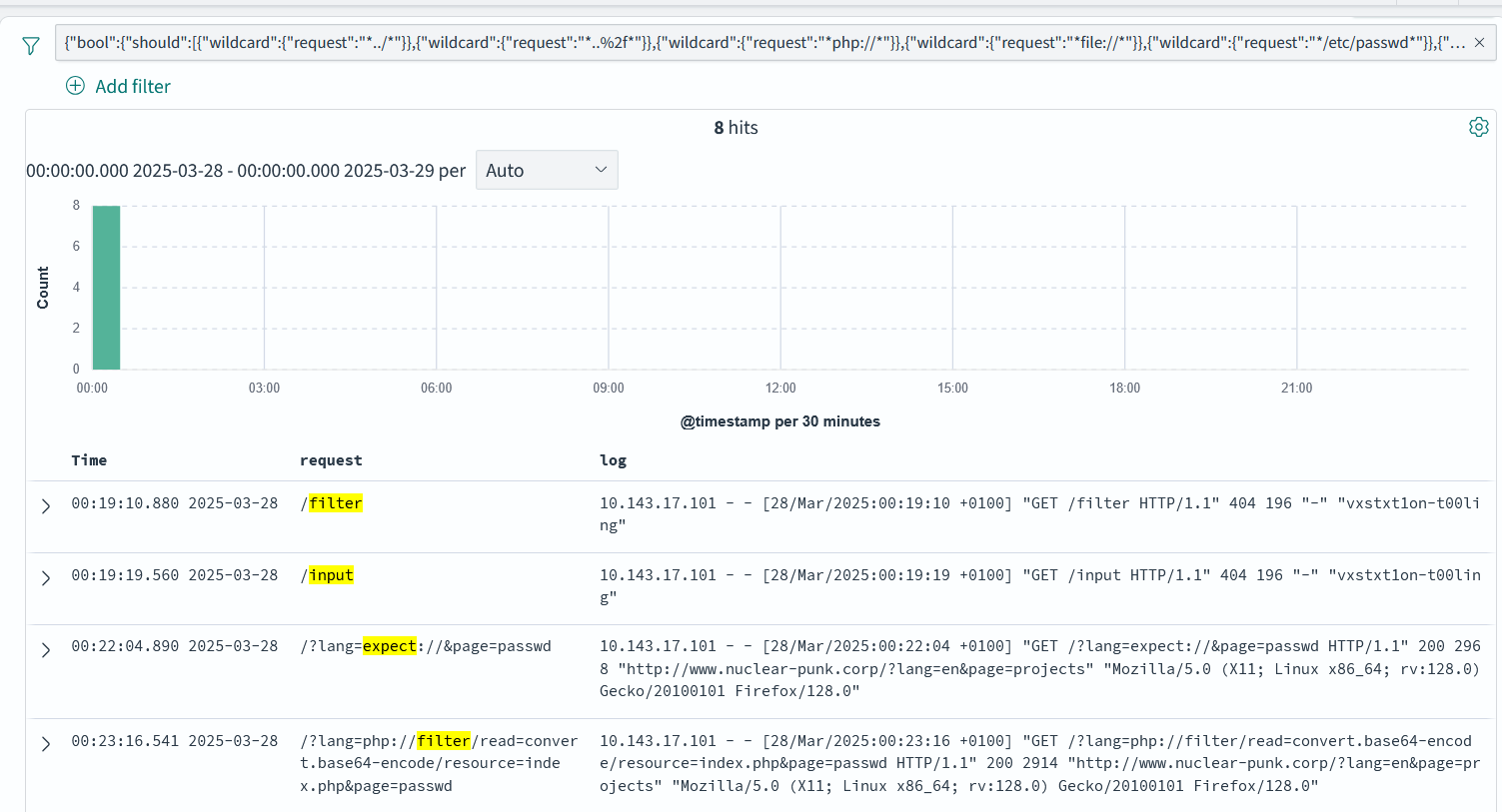Click the filter funnel icon
1502x812 pixels.
click(31, 46)
